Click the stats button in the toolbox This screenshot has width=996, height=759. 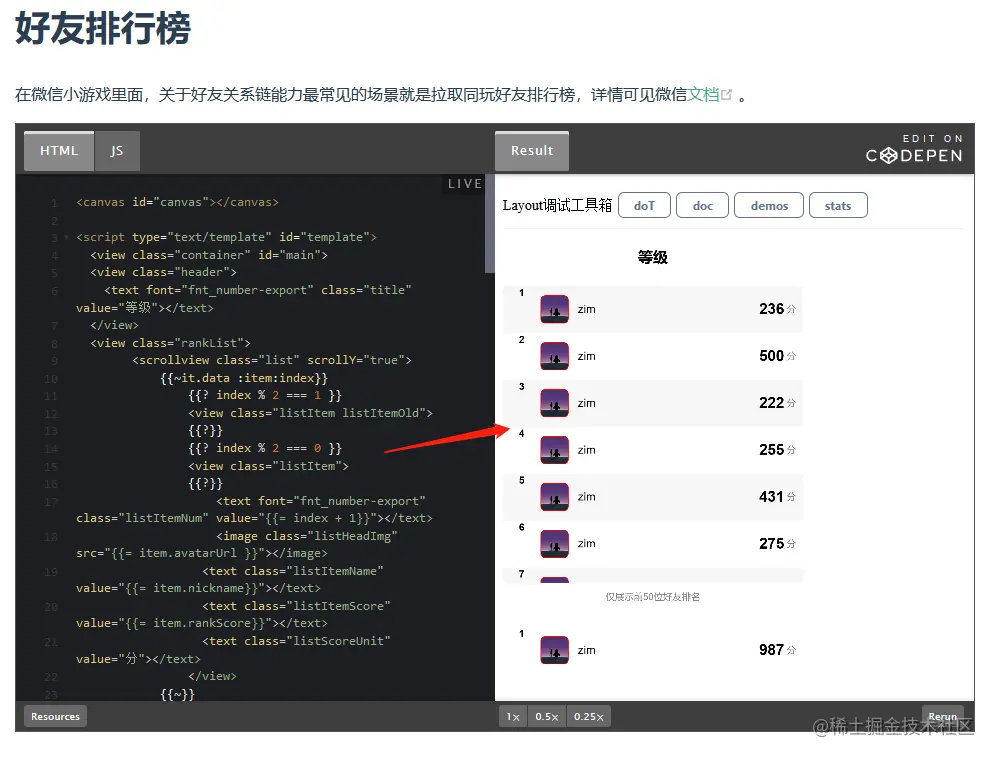pos(838,204)
